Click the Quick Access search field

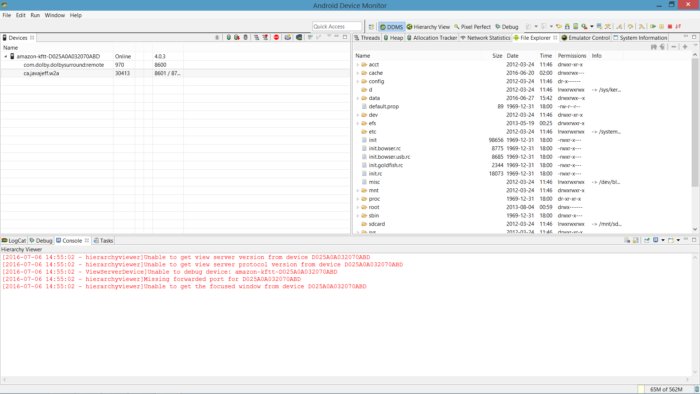(x=337, y=27)
